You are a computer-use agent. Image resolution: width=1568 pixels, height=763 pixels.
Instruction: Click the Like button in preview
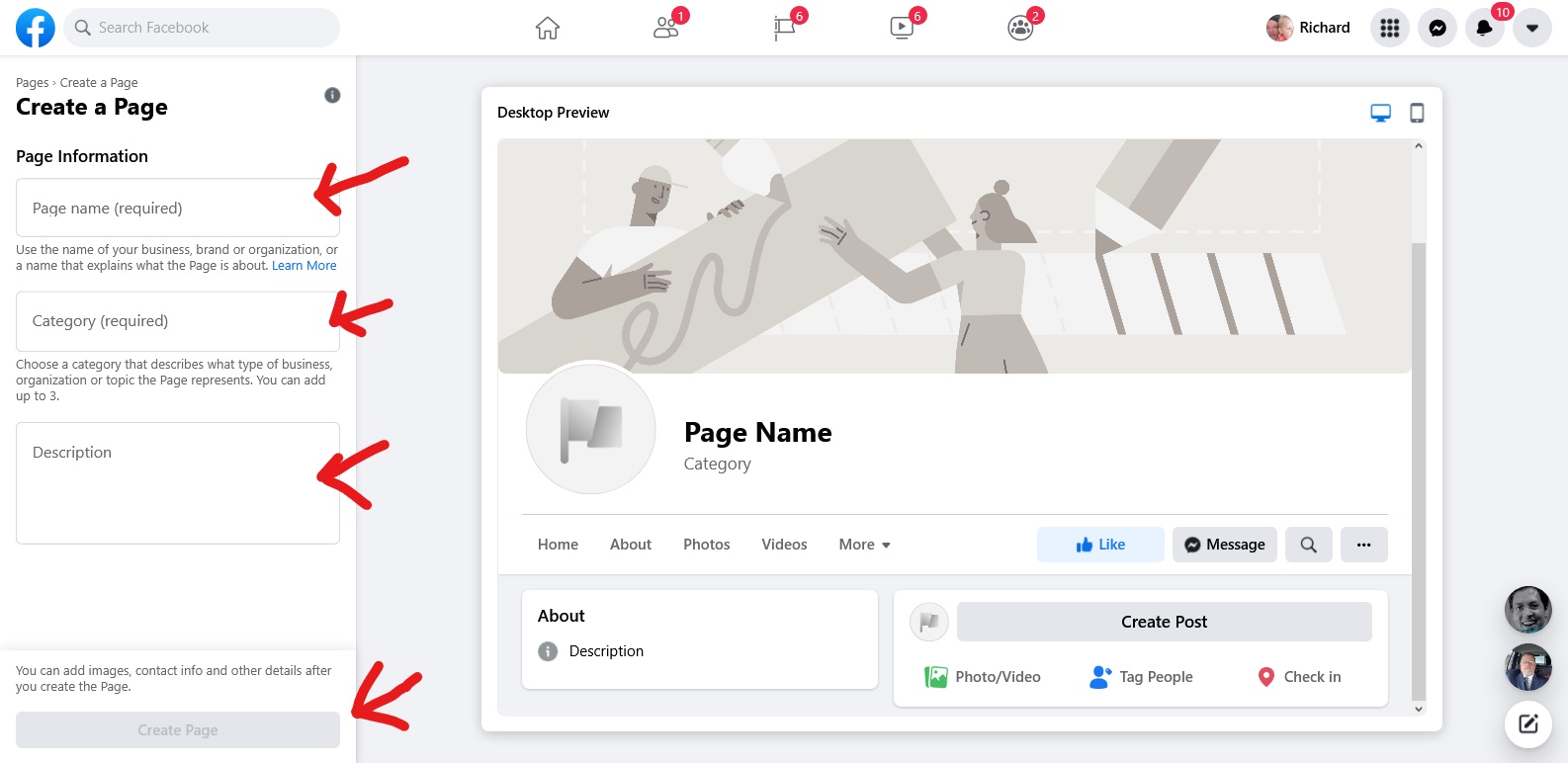(x=1100, y=545)
